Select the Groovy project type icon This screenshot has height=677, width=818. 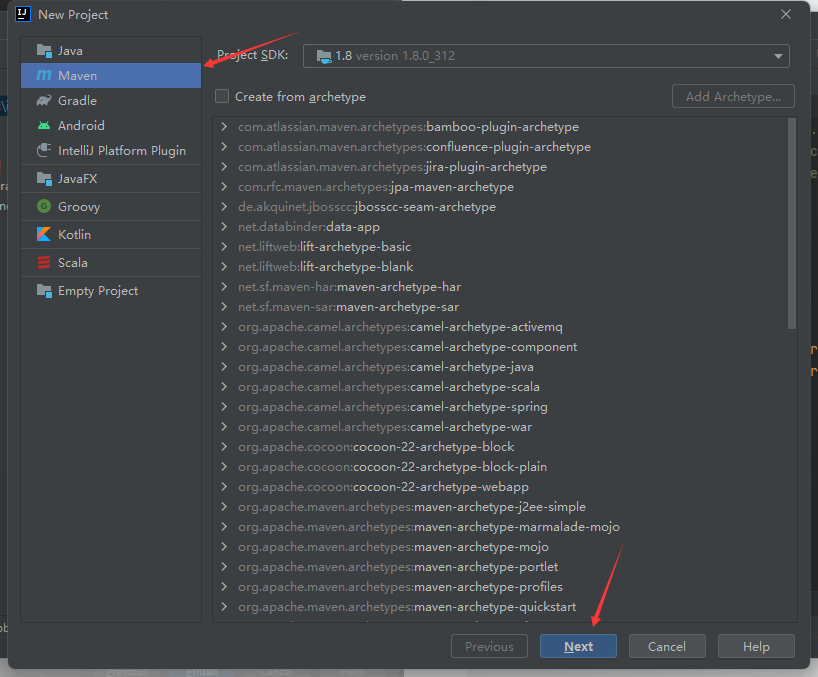(45, 206)
